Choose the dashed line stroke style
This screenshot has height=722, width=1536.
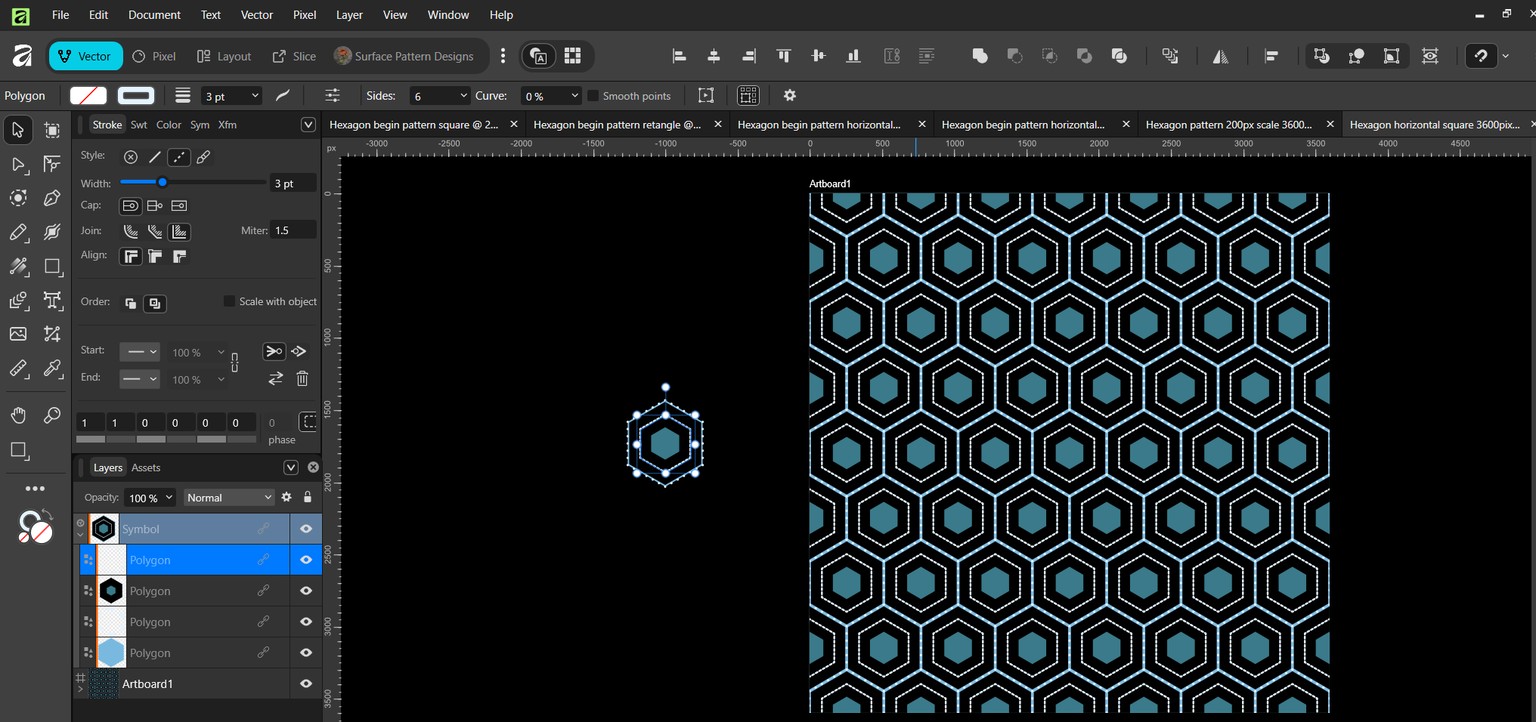point(179,157)
